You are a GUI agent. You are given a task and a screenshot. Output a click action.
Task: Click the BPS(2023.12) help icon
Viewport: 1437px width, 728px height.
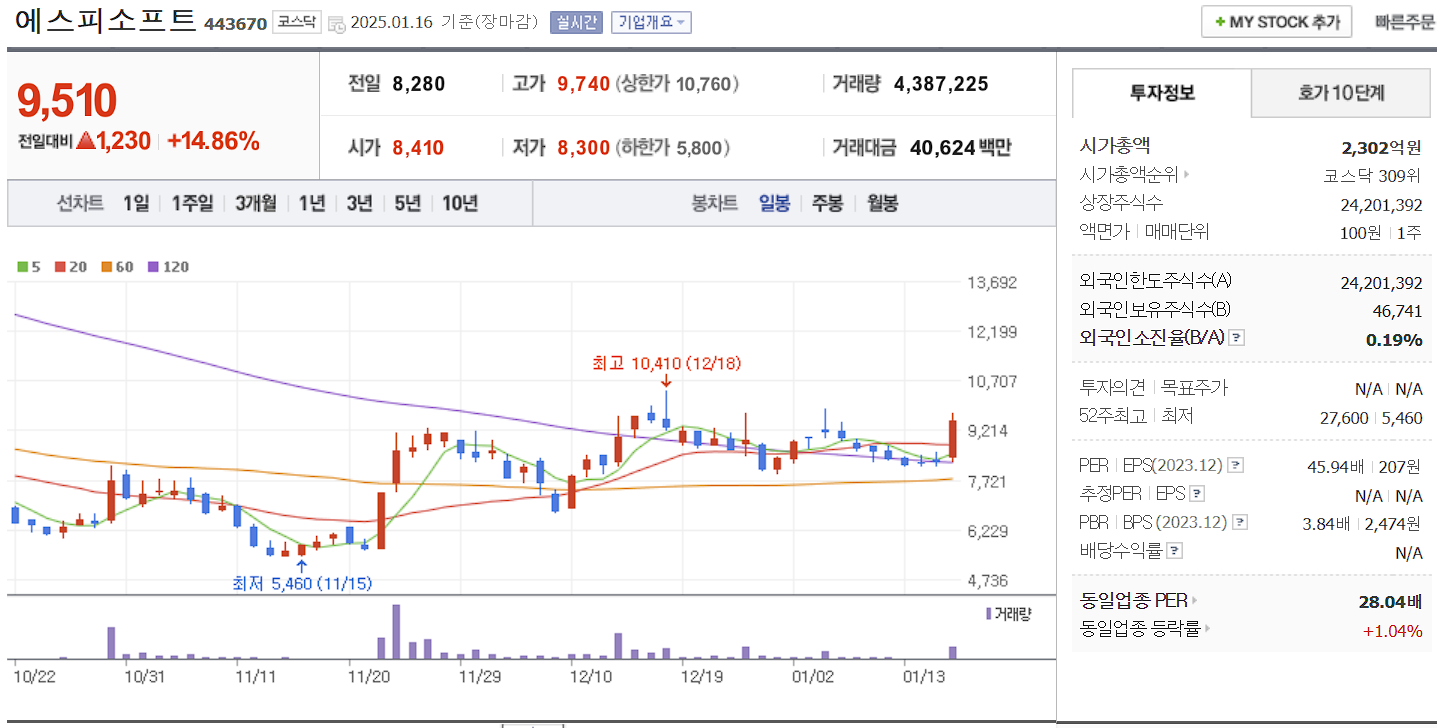pos(1239,523)
